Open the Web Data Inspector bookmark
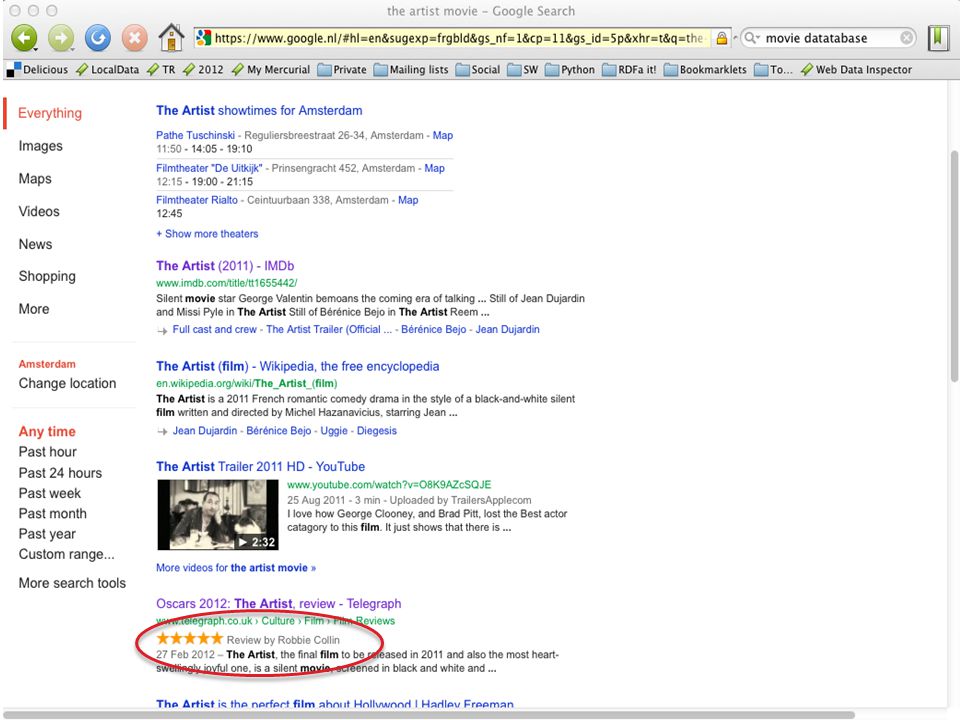Screen dimensions: 960x720 coord(857,70)
